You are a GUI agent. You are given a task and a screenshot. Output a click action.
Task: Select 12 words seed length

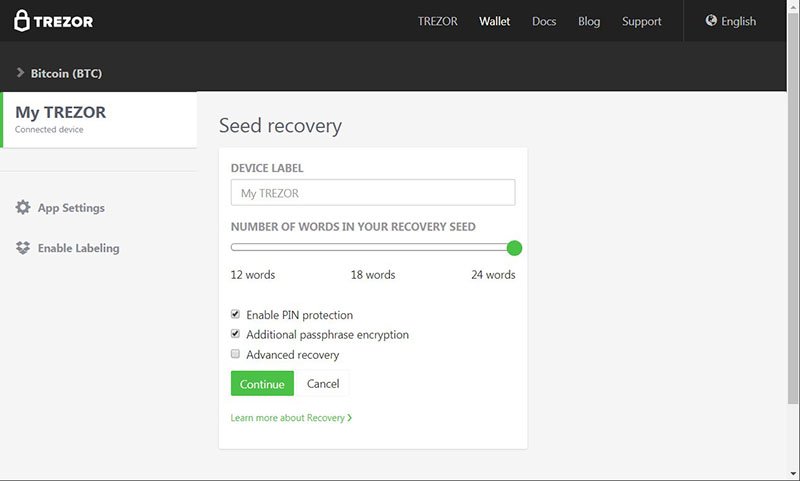253,274
